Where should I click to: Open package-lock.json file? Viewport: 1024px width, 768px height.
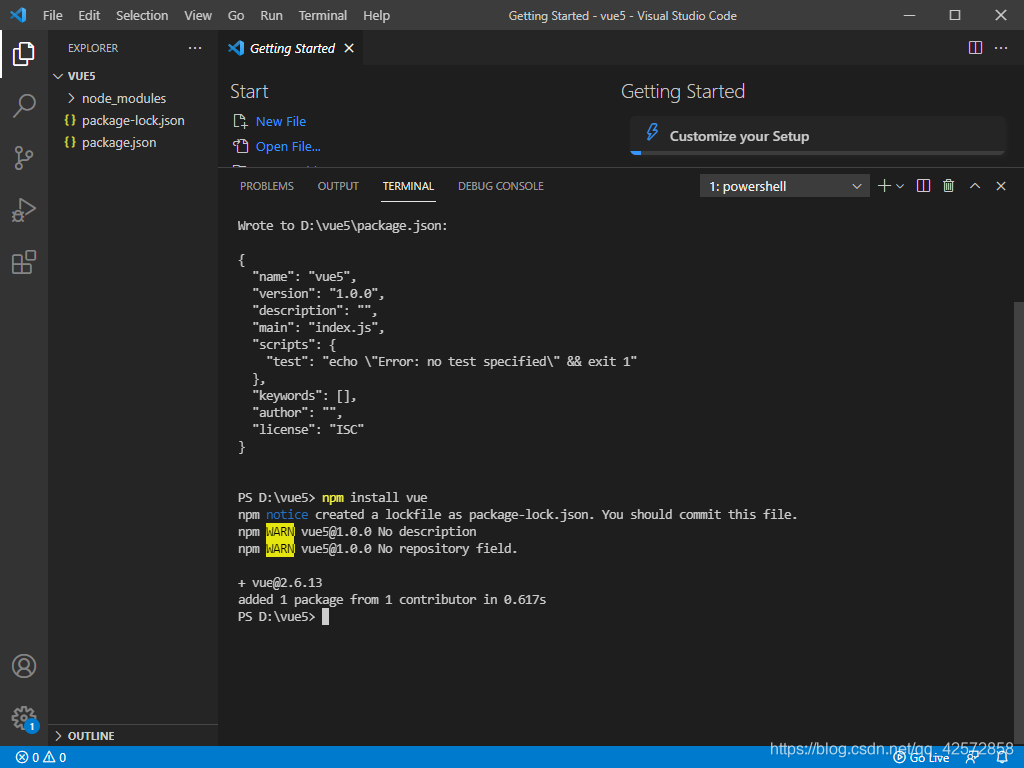click(133, 121)
